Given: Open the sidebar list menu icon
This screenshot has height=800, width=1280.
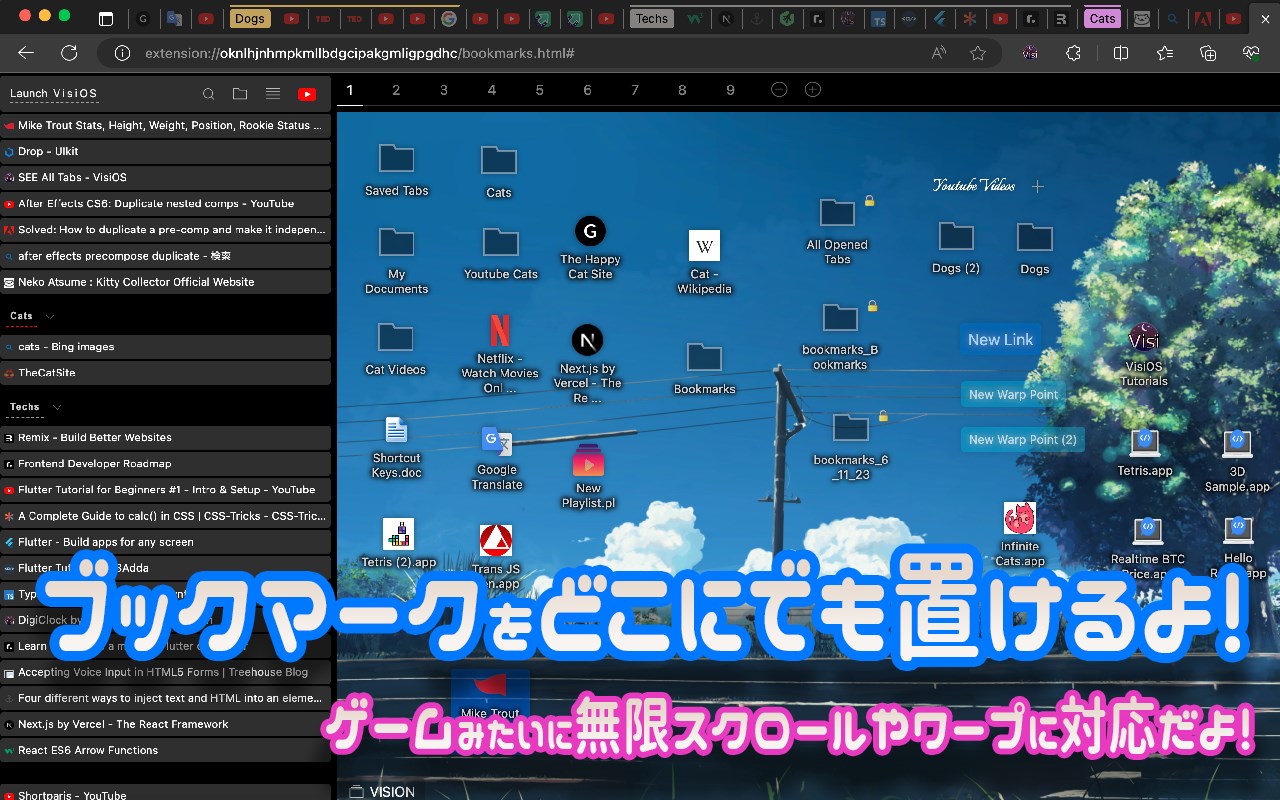Looking at the screenshot, I should (272, 94).
